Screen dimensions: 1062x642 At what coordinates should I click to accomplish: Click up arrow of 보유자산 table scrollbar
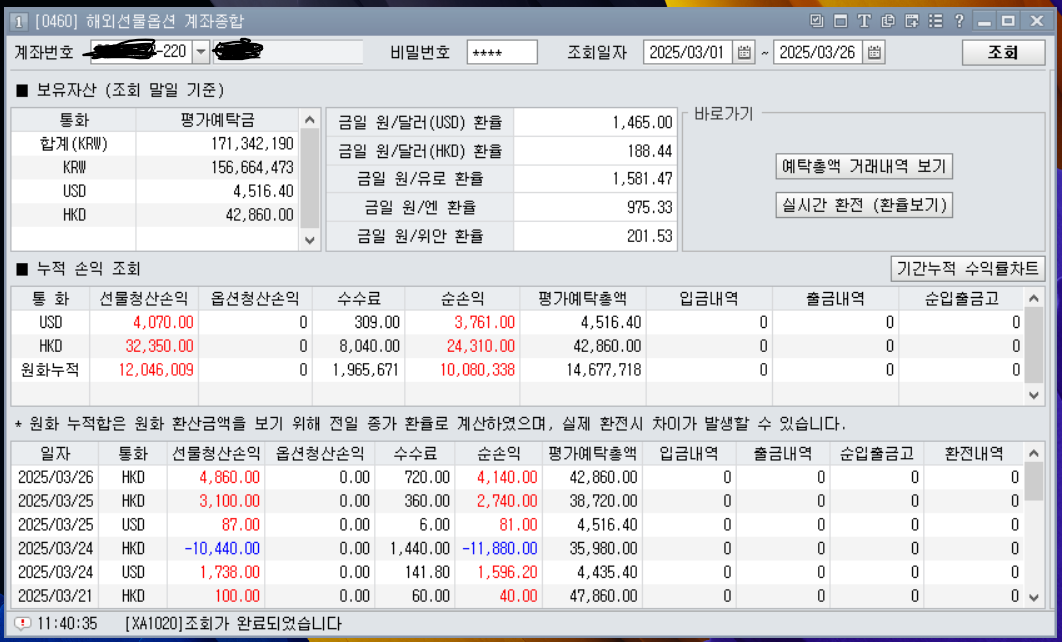310,120
